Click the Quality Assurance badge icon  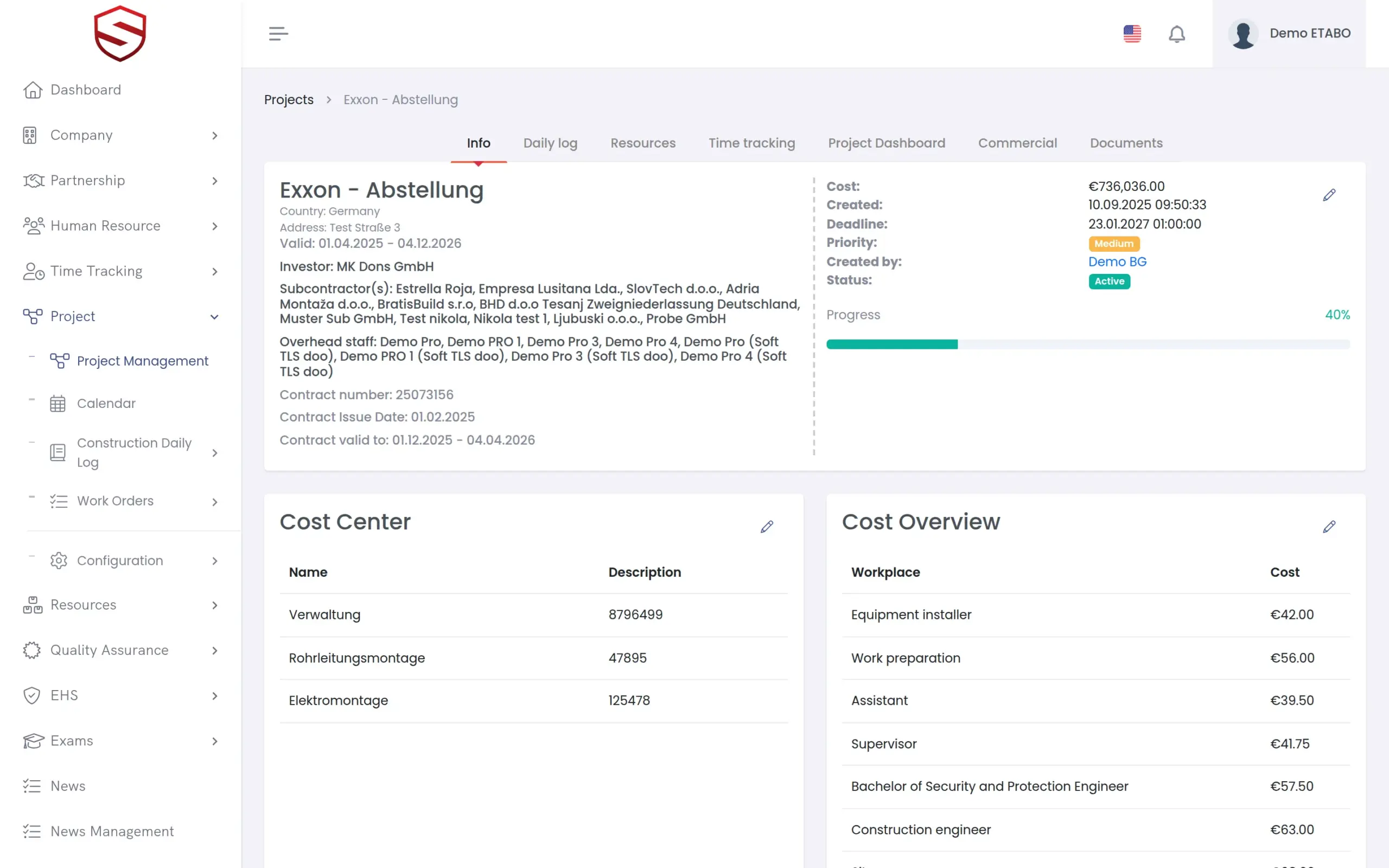(31, 650)
